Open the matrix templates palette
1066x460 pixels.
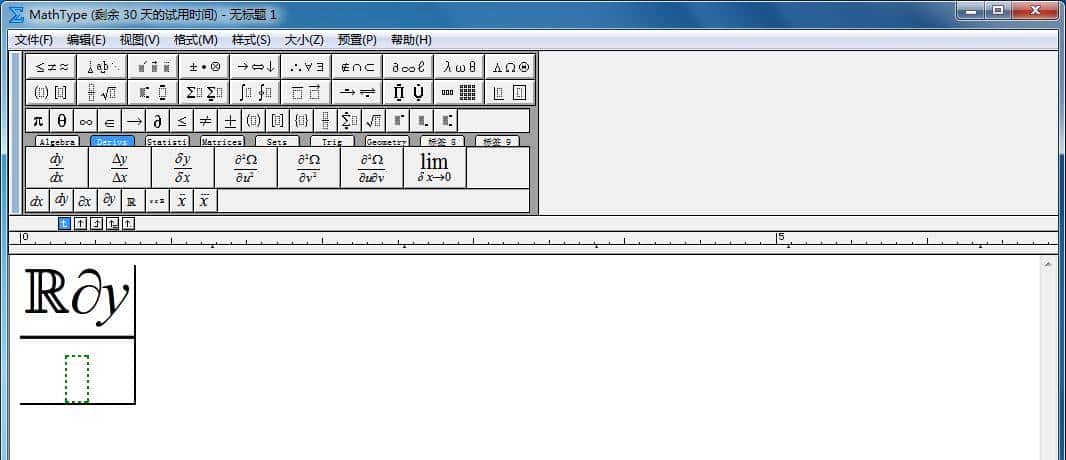[x=459, y=92]
